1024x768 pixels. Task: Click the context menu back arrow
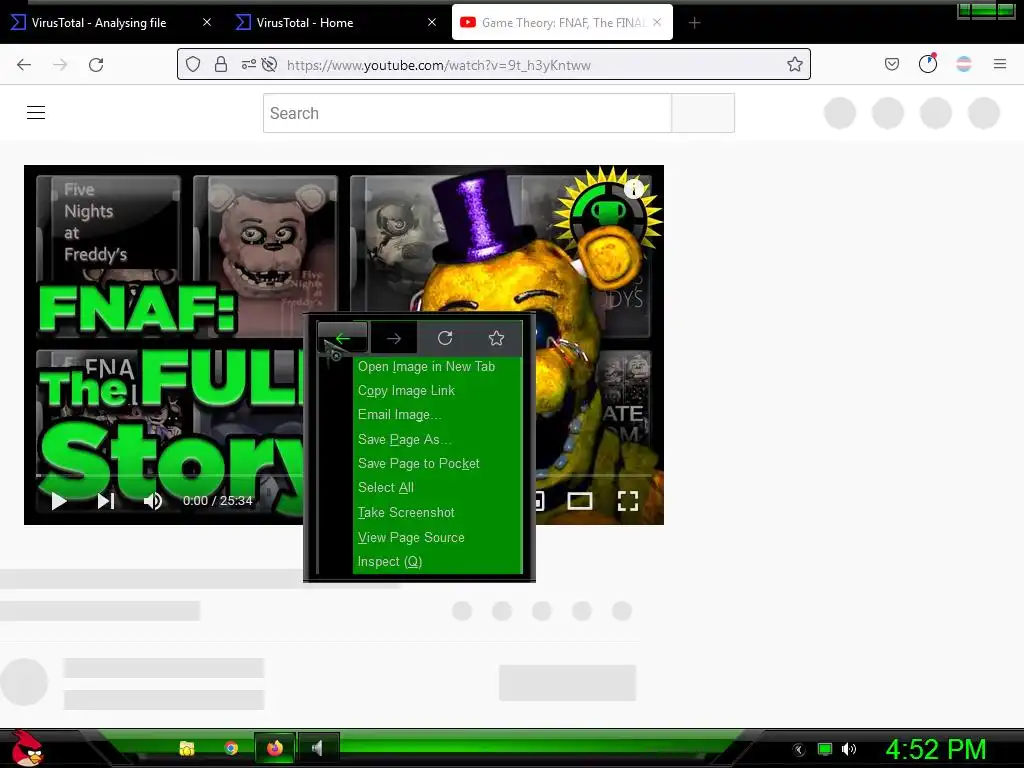click(x=342, y=338)
